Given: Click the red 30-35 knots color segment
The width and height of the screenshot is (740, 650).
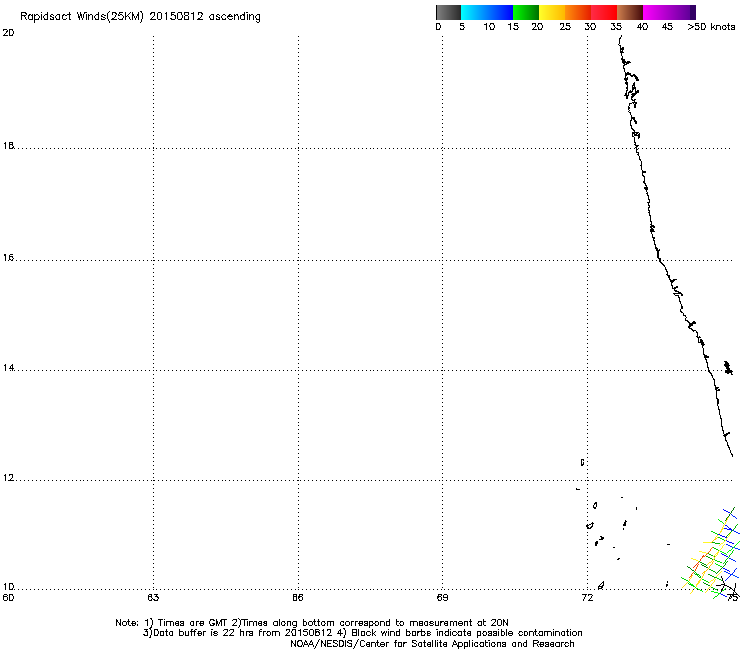Looking at the screenshot, I should pyautogui.click(x=604, y=12).
